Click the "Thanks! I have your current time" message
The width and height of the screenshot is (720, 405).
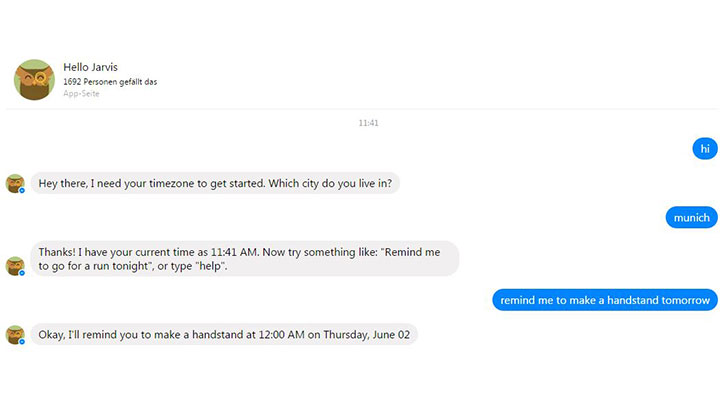coord(245,259)
